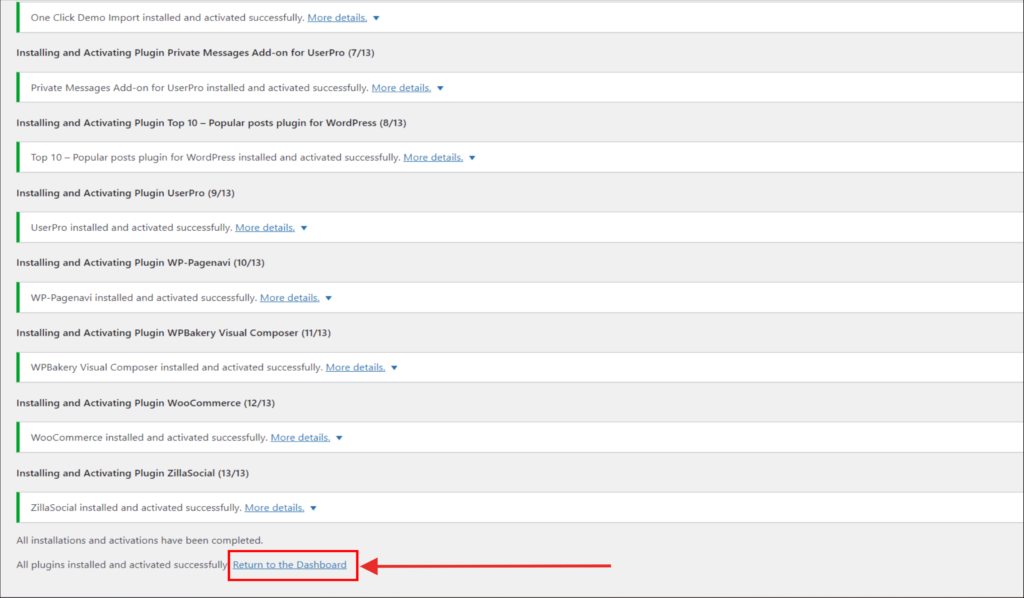Open More details for Top 10 plugin
This screenshot has width=1024, height=598.
(x=433, y=158)
